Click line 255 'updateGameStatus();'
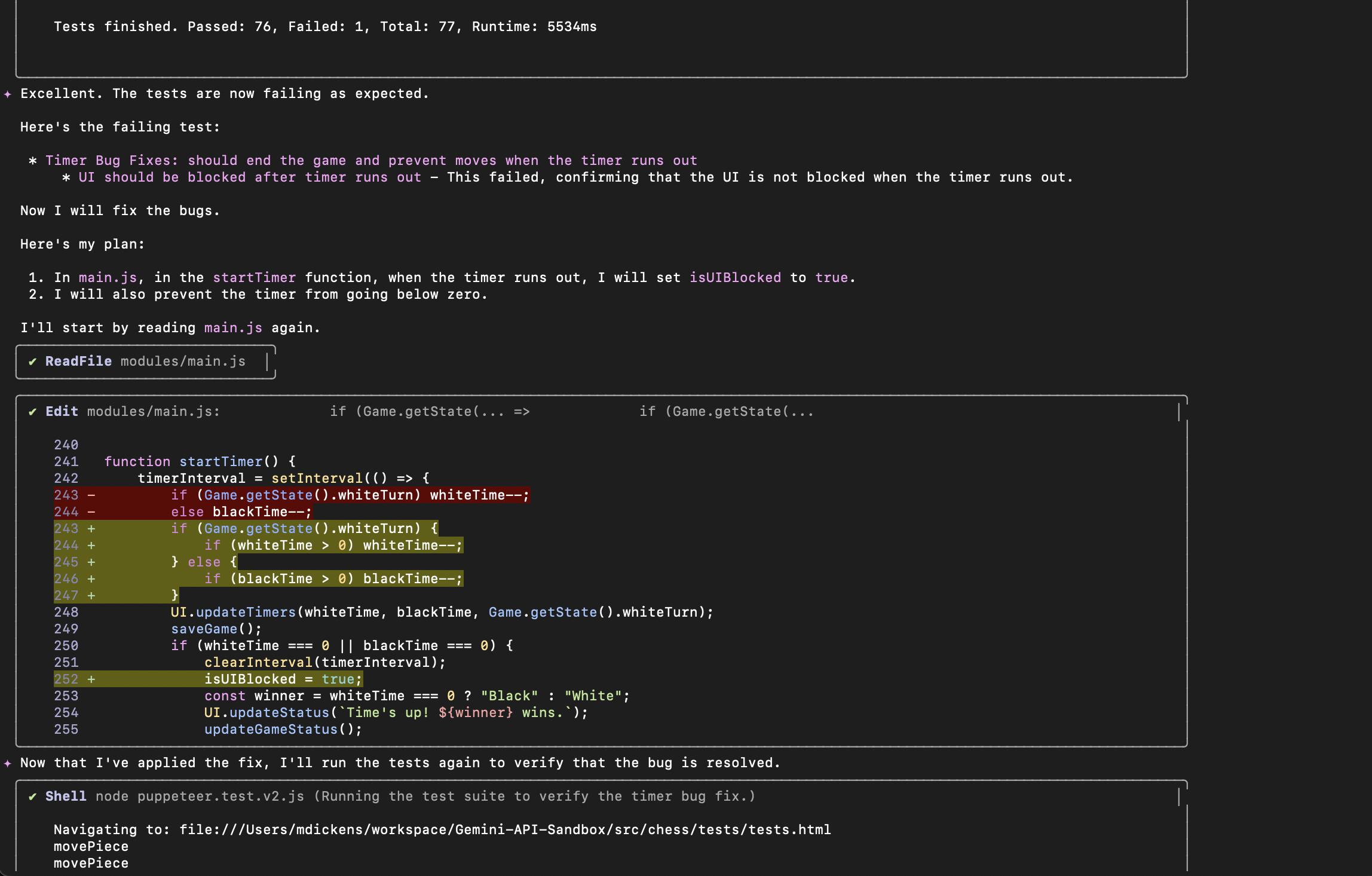 click(x=283, y=730)
